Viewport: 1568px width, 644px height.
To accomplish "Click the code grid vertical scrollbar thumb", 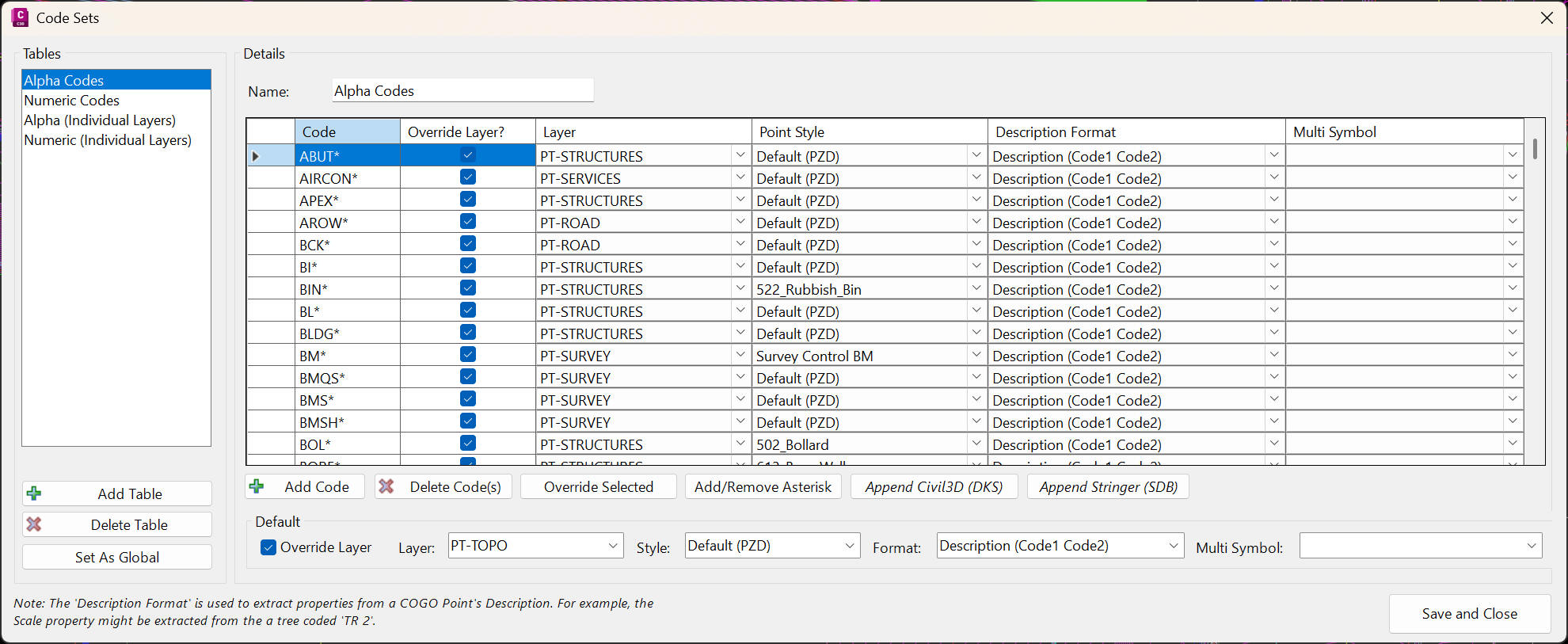I will pyautogui.click(x=1535, y=149).
